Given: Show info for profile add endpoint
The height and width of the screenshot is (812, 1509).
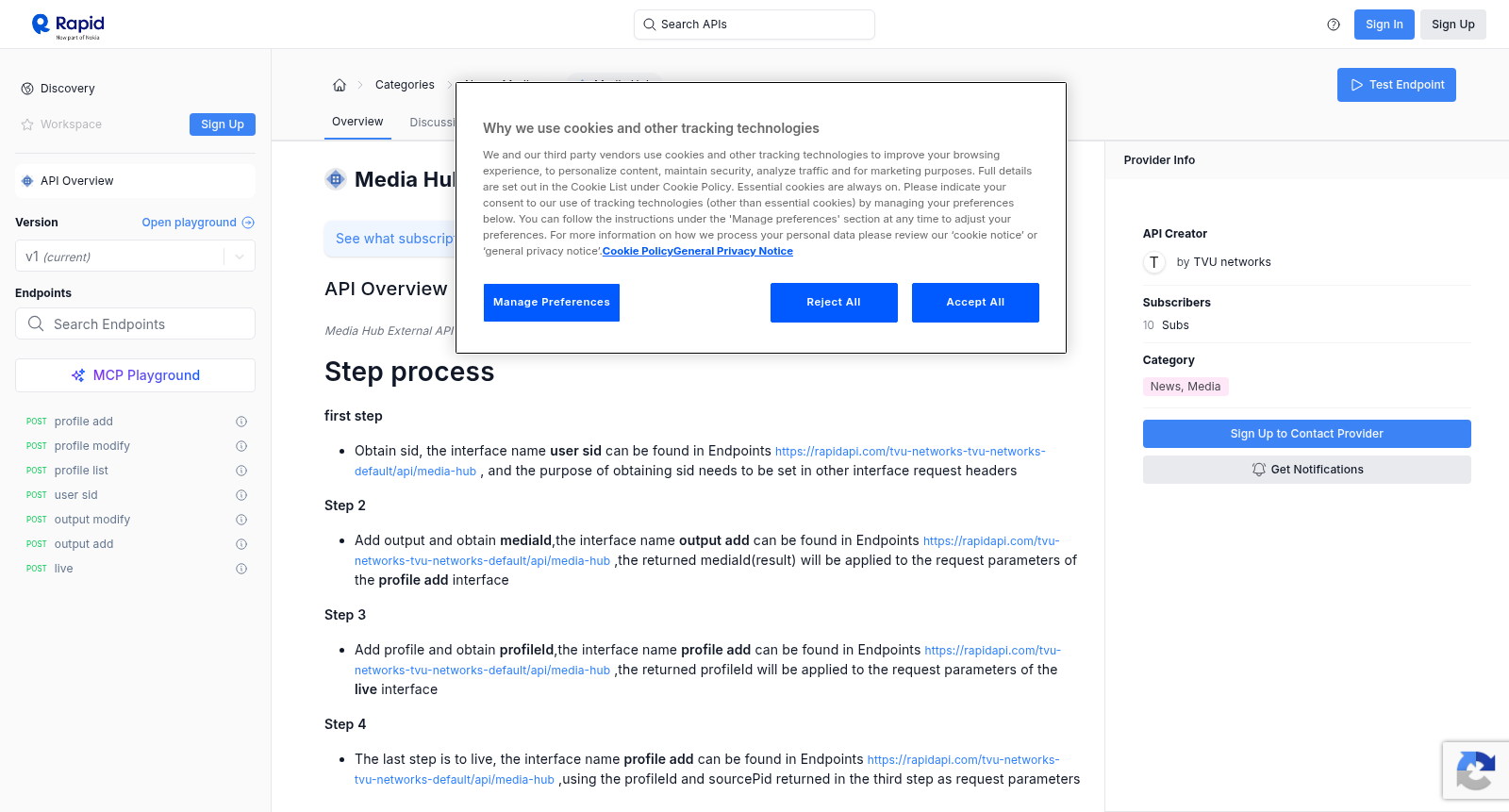Looking at the screenshot, I should click(x=241, y=422).
